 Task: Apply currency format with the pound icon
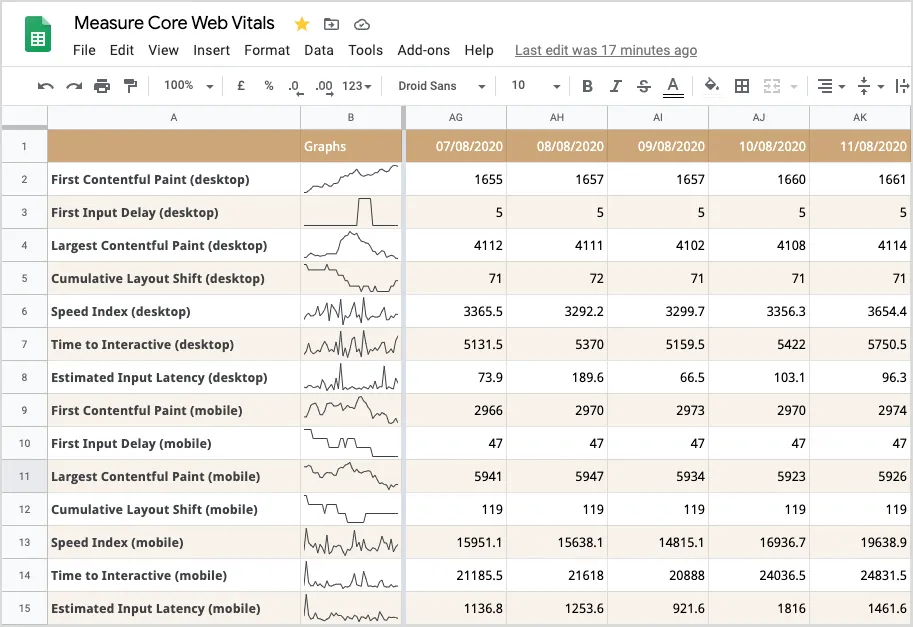[240, 86]
